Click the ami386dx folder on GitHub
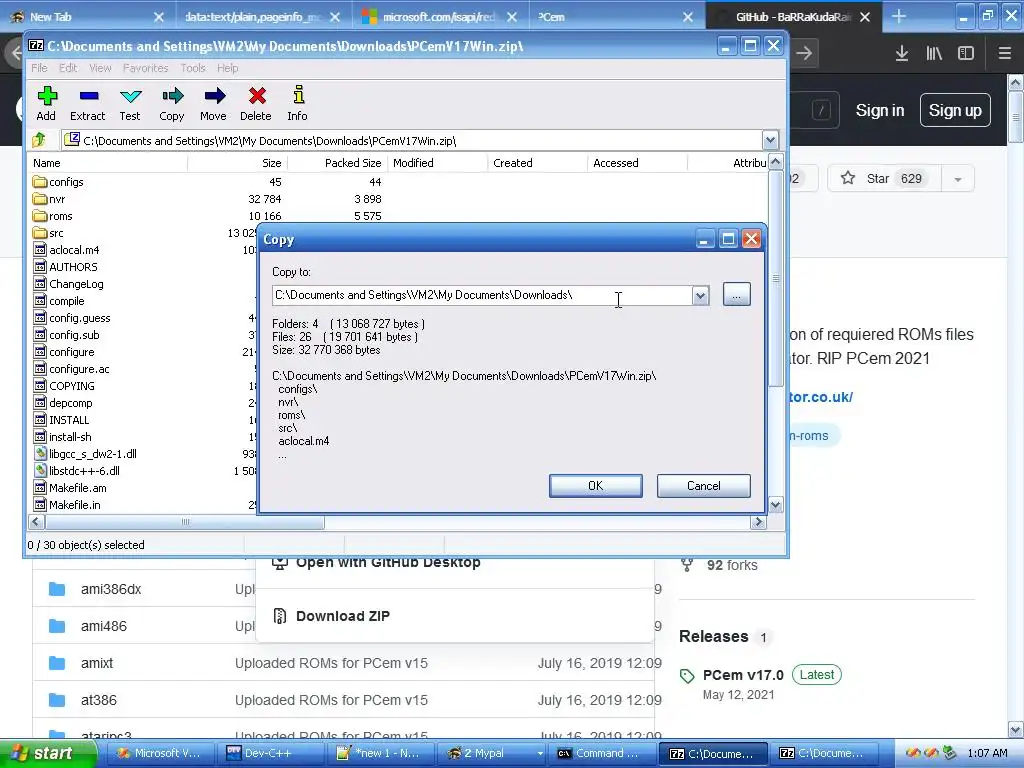Viewport: 1024px width, 768px height. click(111, 589)
